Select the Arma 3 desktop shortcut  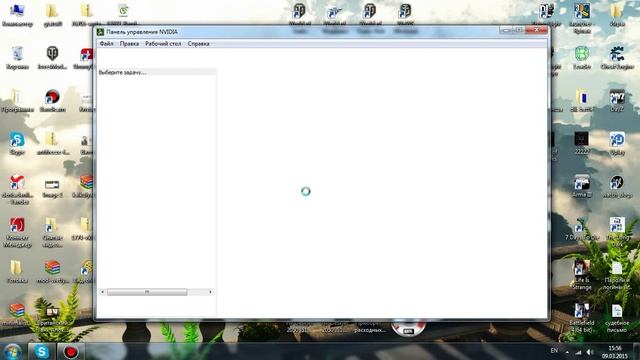click(x=582, y=186)
